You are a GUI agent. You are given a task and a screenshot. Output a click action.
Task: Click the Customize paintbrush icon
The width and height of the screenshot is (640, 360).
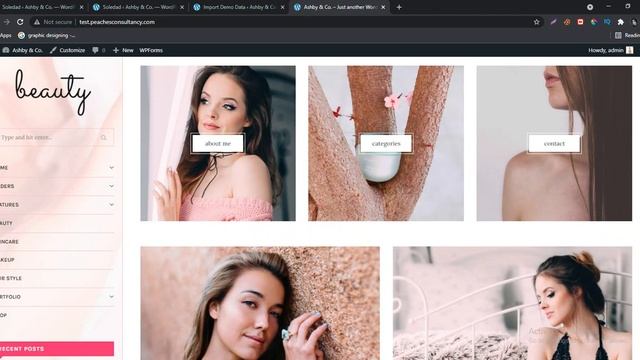pos(53,50)
